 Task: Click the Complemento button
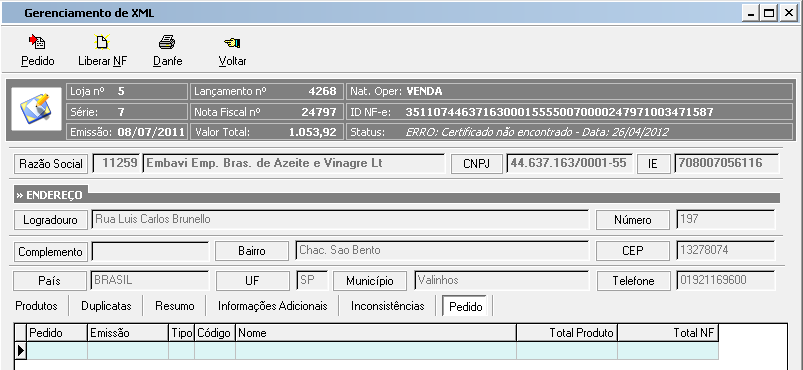[x=50, y=252]
